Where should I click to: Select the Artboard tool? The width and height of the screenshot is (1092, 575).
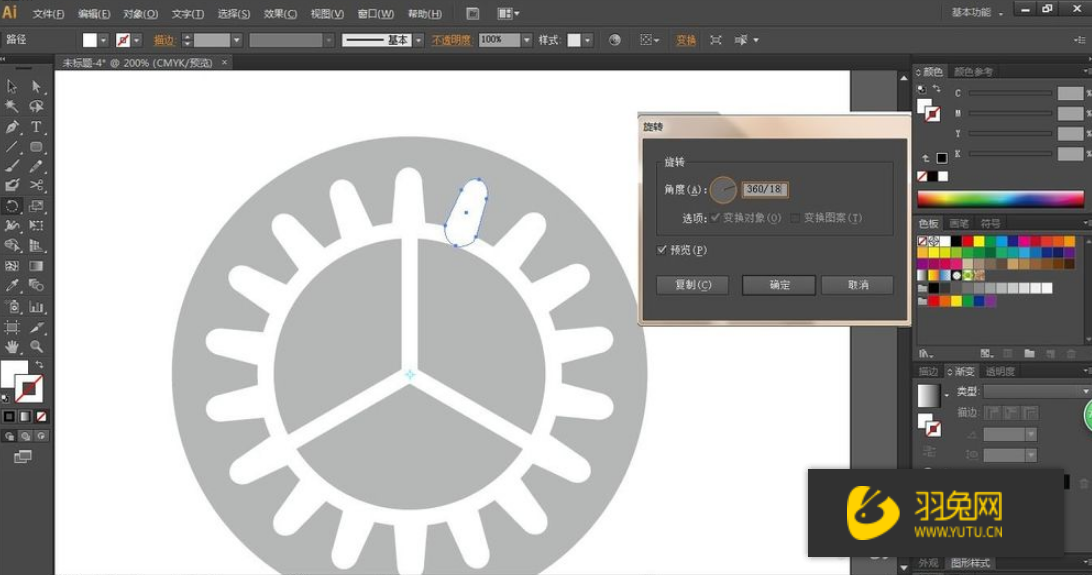[12, 327]
